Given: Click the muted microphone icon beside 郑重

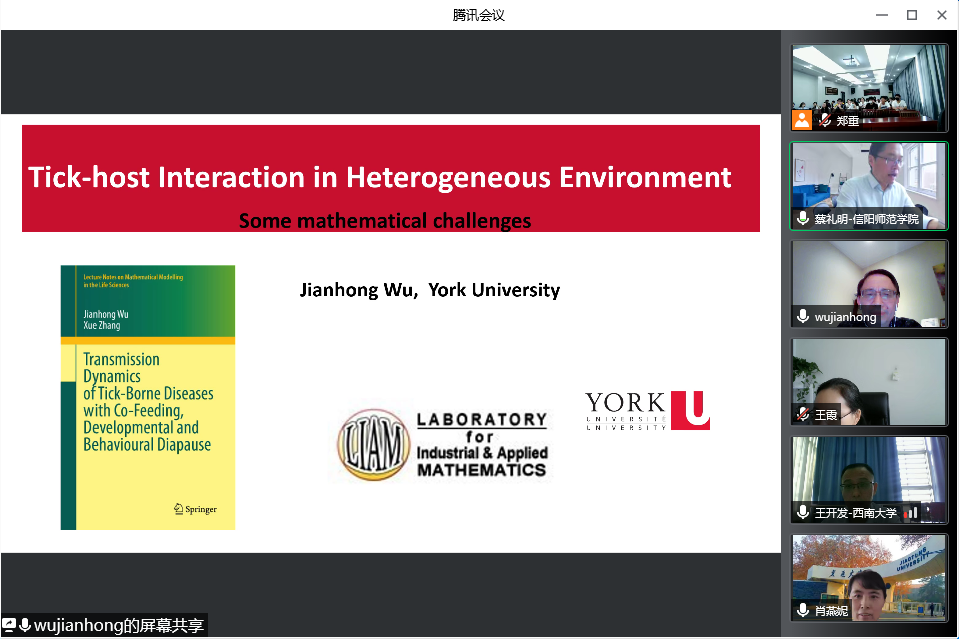Looking at the screenshot, I should click(x=825, y=120).
